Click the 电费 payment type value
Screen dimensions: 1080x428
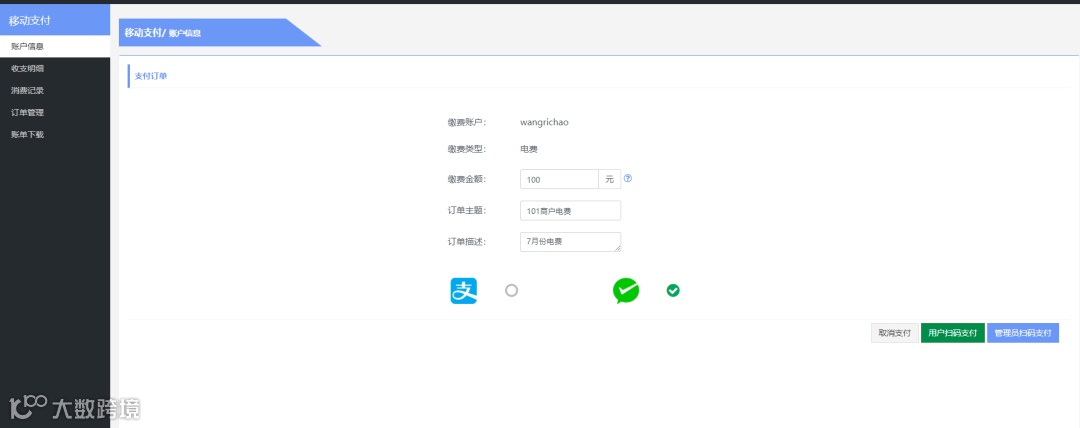coord(529,149)
